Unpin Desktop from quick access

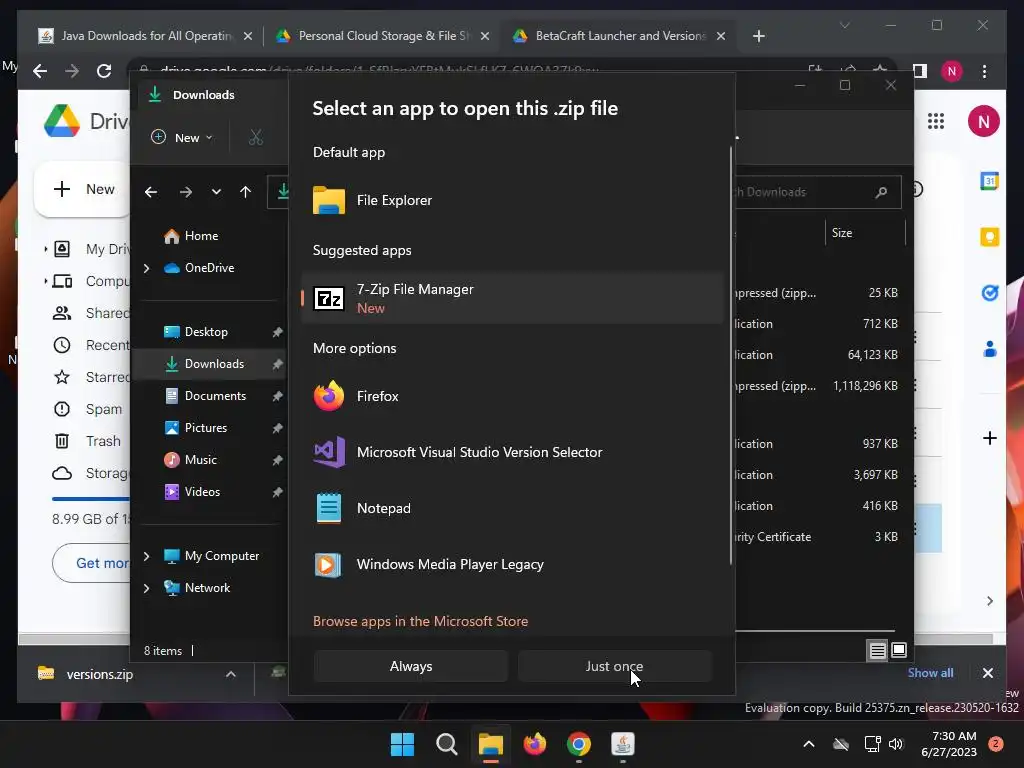pos(278,332)
